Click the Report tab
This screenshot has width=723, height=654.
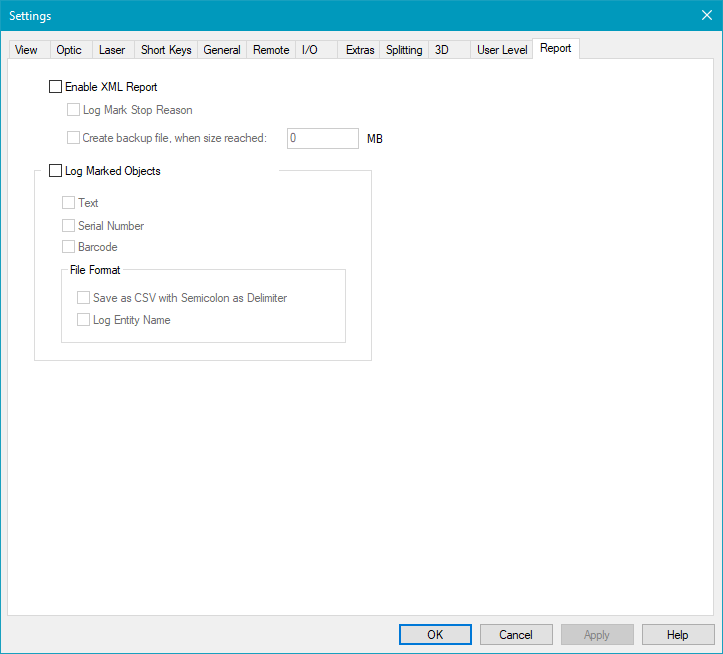pyautogui.click(x=556, y=48)
